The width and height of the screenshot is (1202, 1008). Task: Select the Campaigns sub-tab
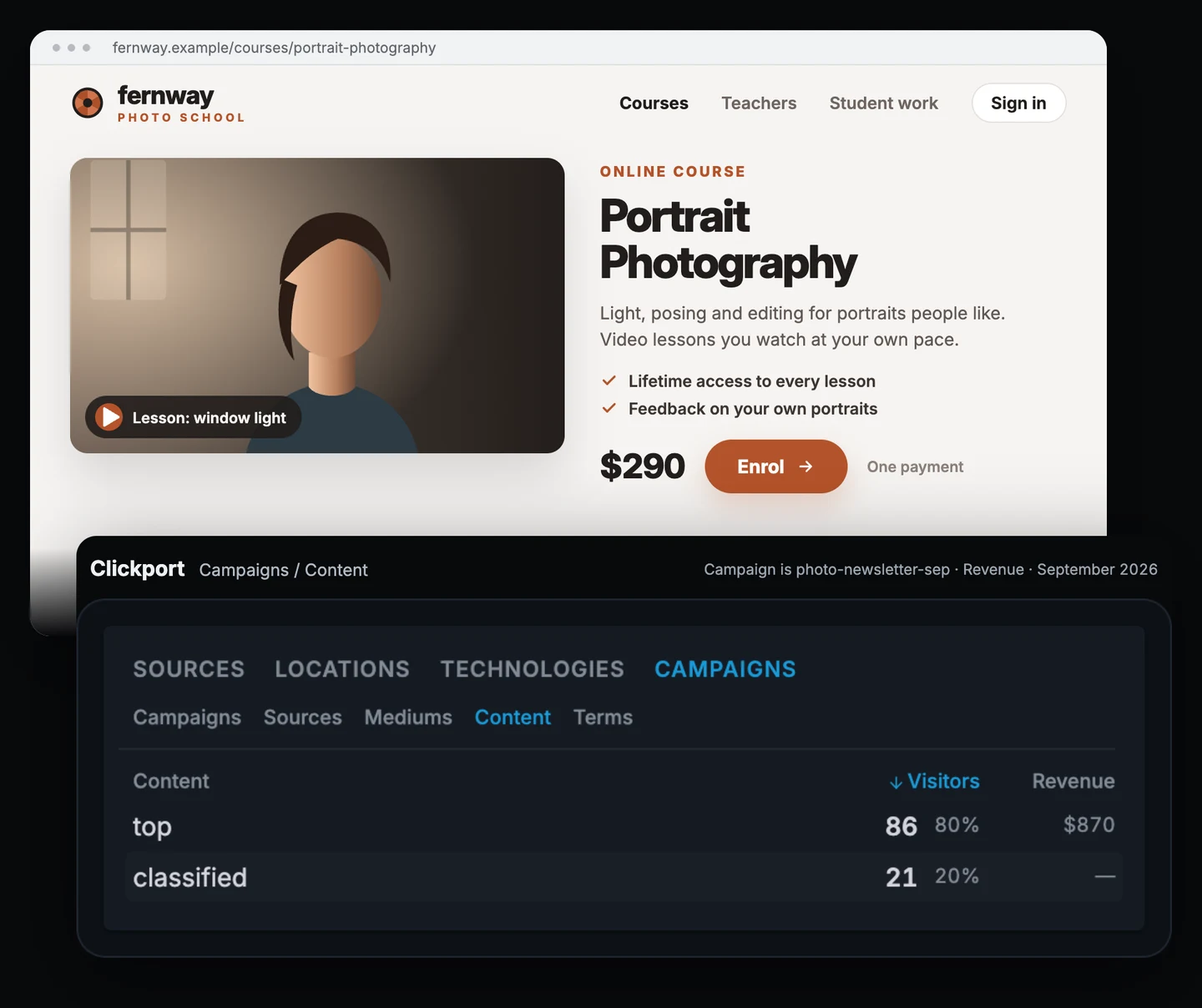tap(187, 718)
